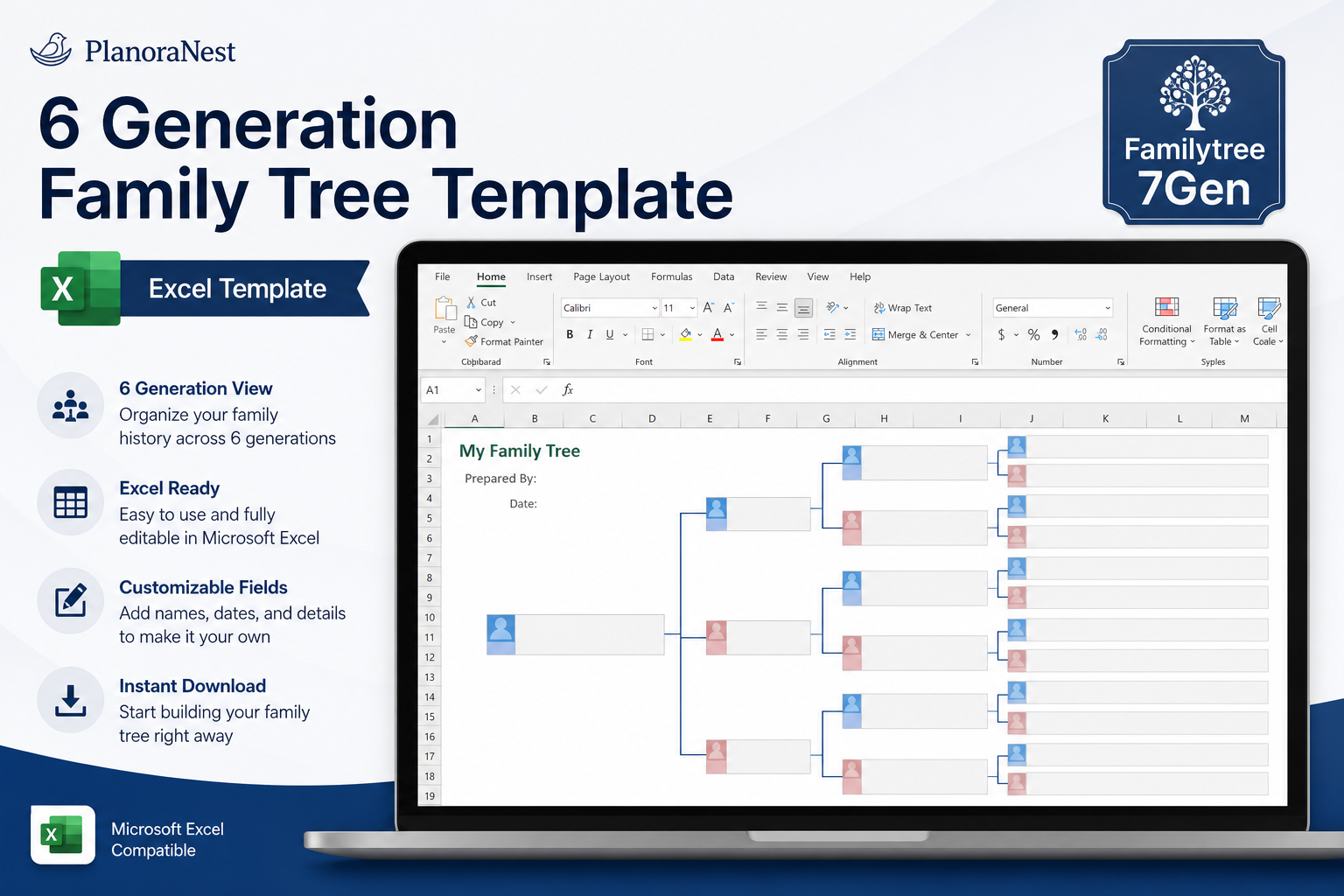Expand Merge & Center options arrow
Screen dimensions: 1344x896
click(968, 334)
